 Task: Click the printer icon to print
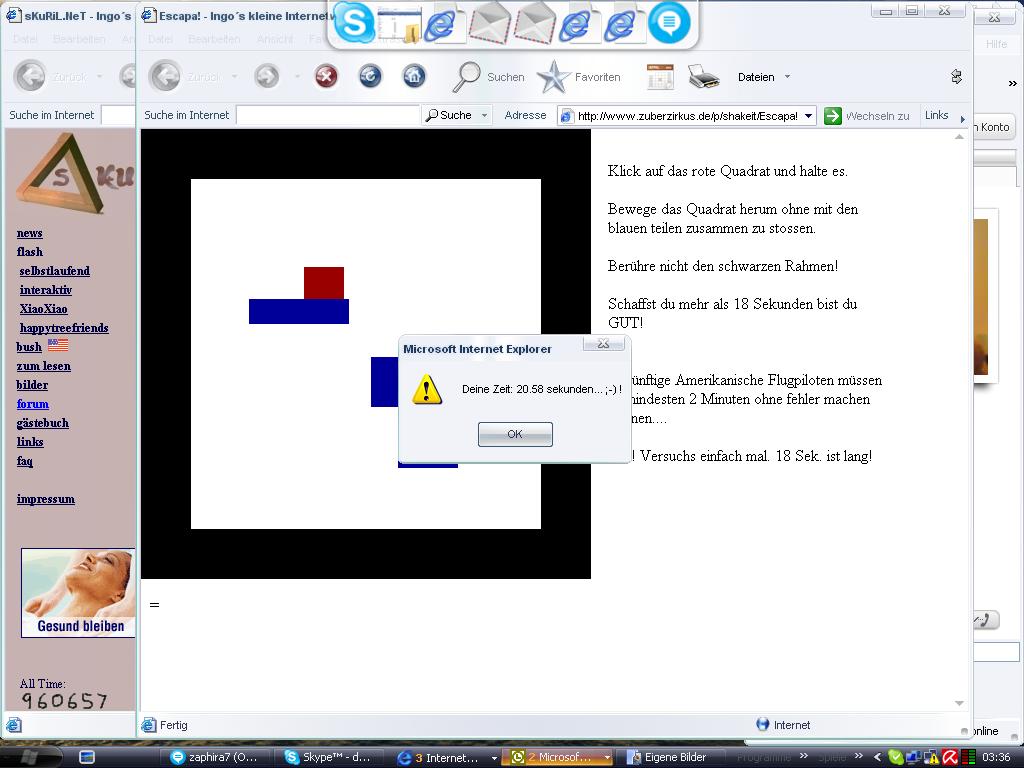tap(703, 76)
